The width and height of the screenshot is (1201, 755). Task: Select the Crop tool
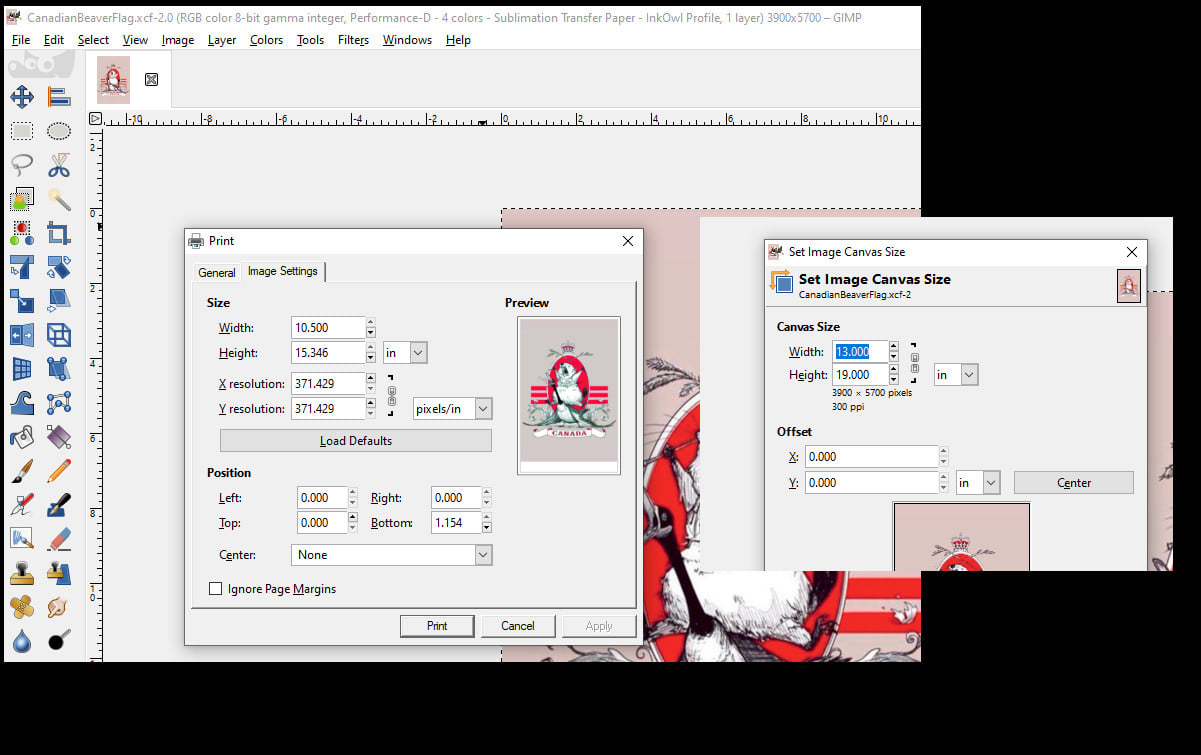pyautogui.click(x=59, y=234)
